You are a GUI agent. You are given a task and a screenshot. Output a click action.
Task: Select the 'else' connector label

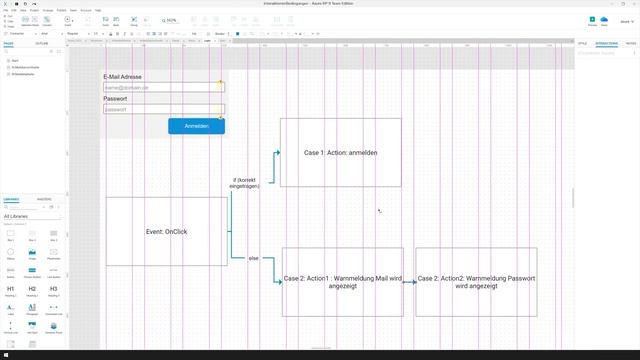(253, 258)
